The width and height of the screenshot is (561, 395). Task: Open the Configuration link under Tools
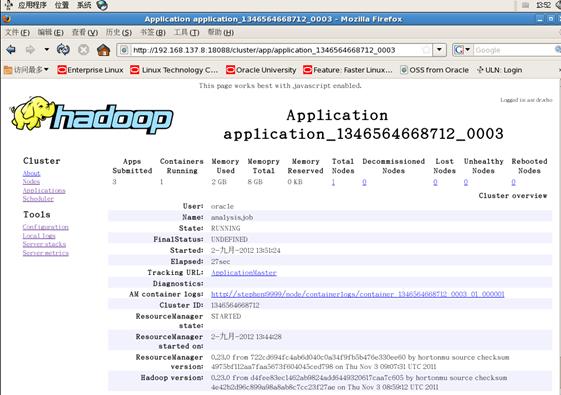coord(45,227)
